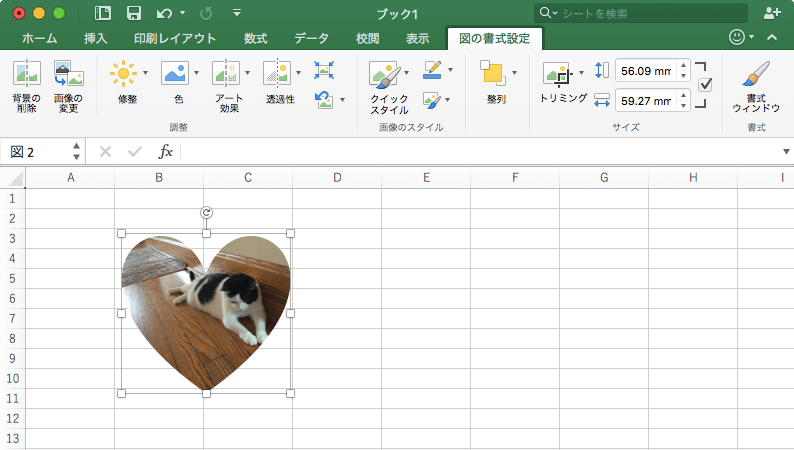Click the image's bottom-right resize handle
Viewport: 794px width, 450px height.
290,393
